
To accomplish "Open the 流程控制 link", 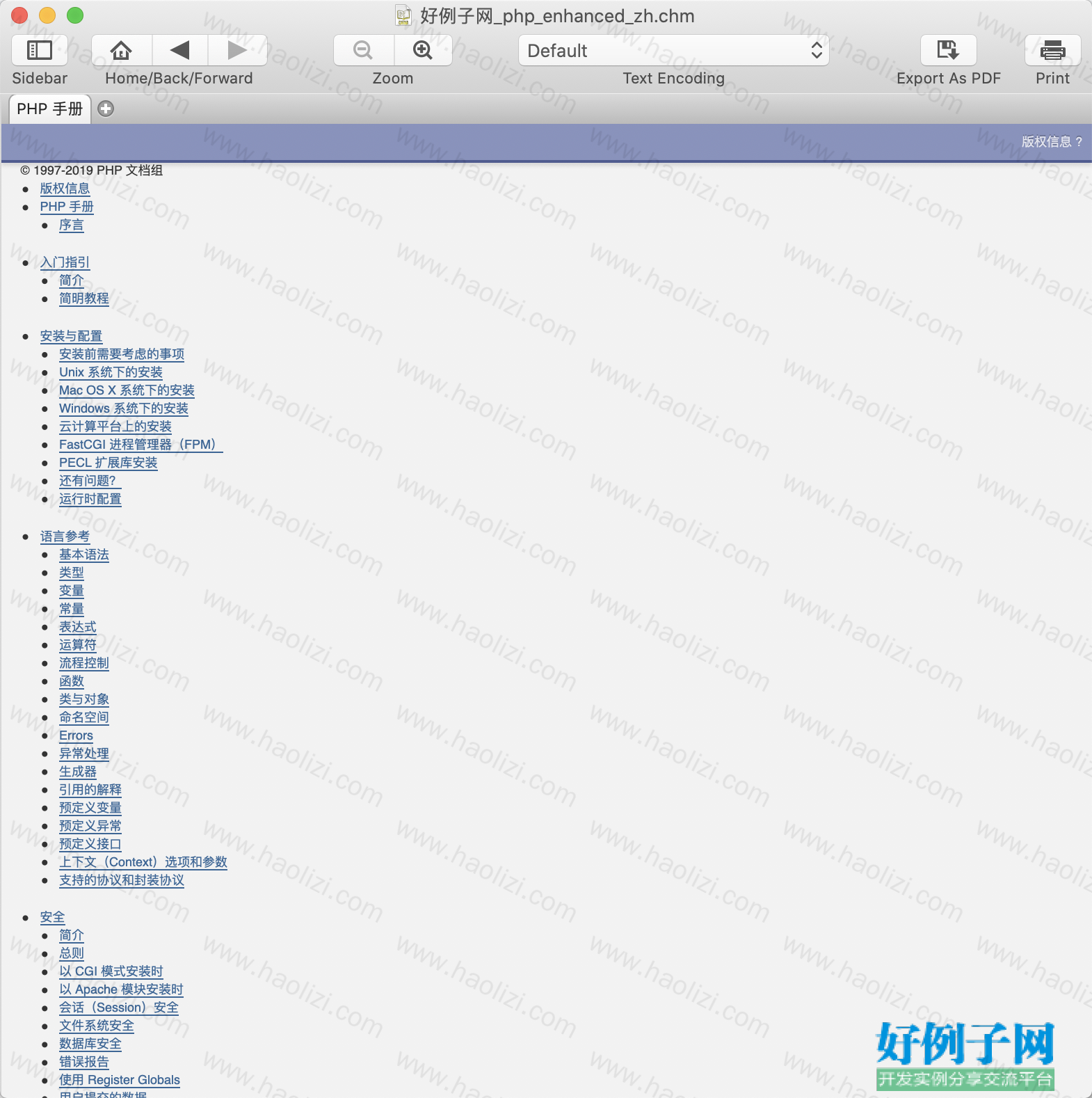I will pyautogui.click(x=84, y=663).
